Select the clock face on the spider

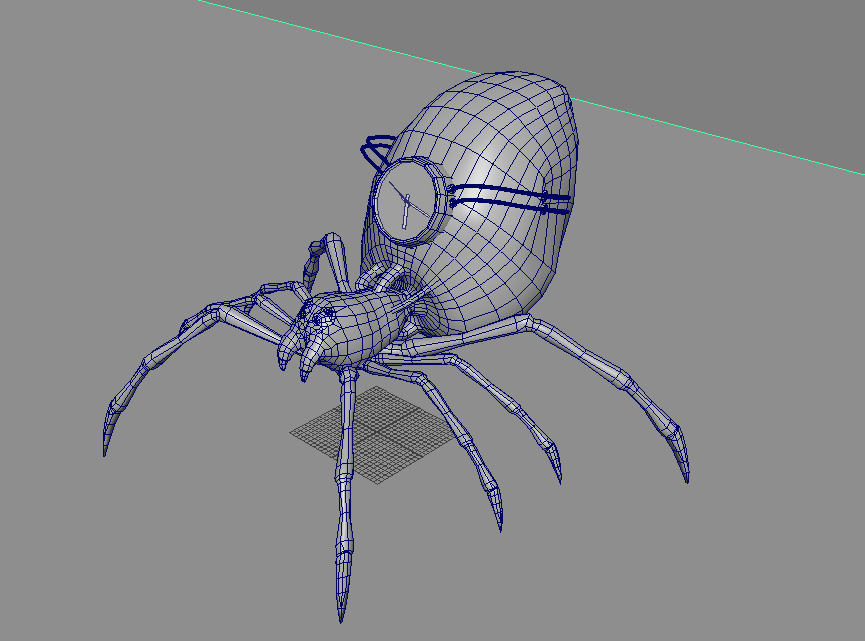(x=406, y=200)
